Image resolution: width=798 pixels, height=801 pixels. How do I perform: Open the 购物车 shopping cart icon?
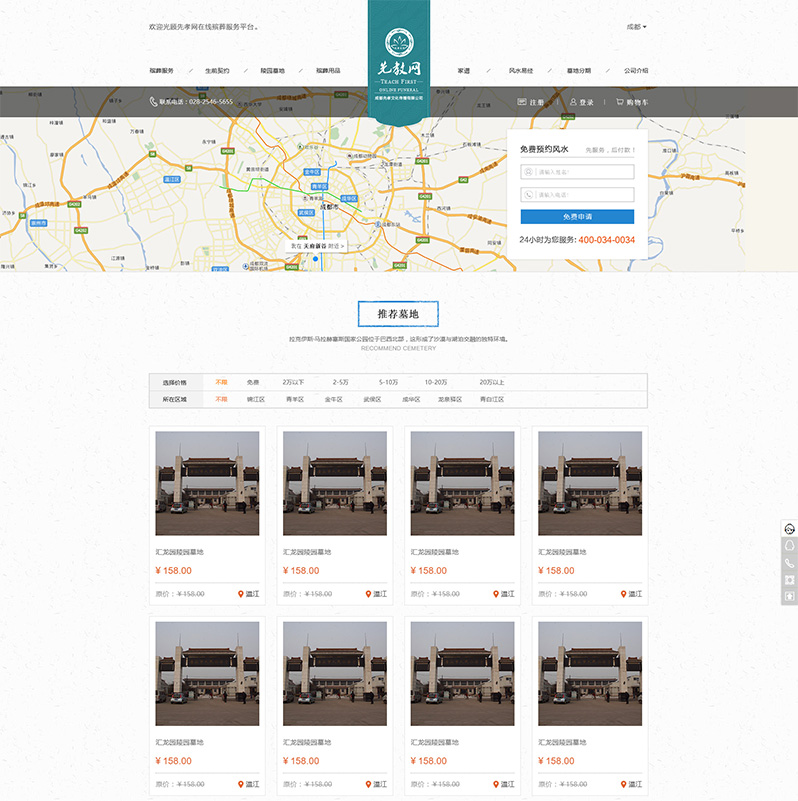[x=620, y=102]
